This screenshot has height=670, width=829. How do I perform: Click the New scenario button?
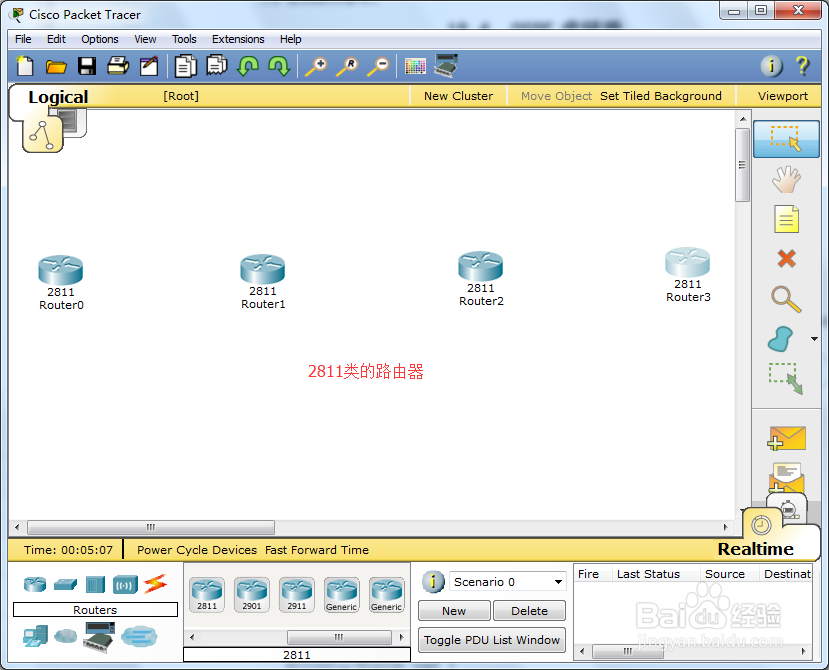click(454, 611)
